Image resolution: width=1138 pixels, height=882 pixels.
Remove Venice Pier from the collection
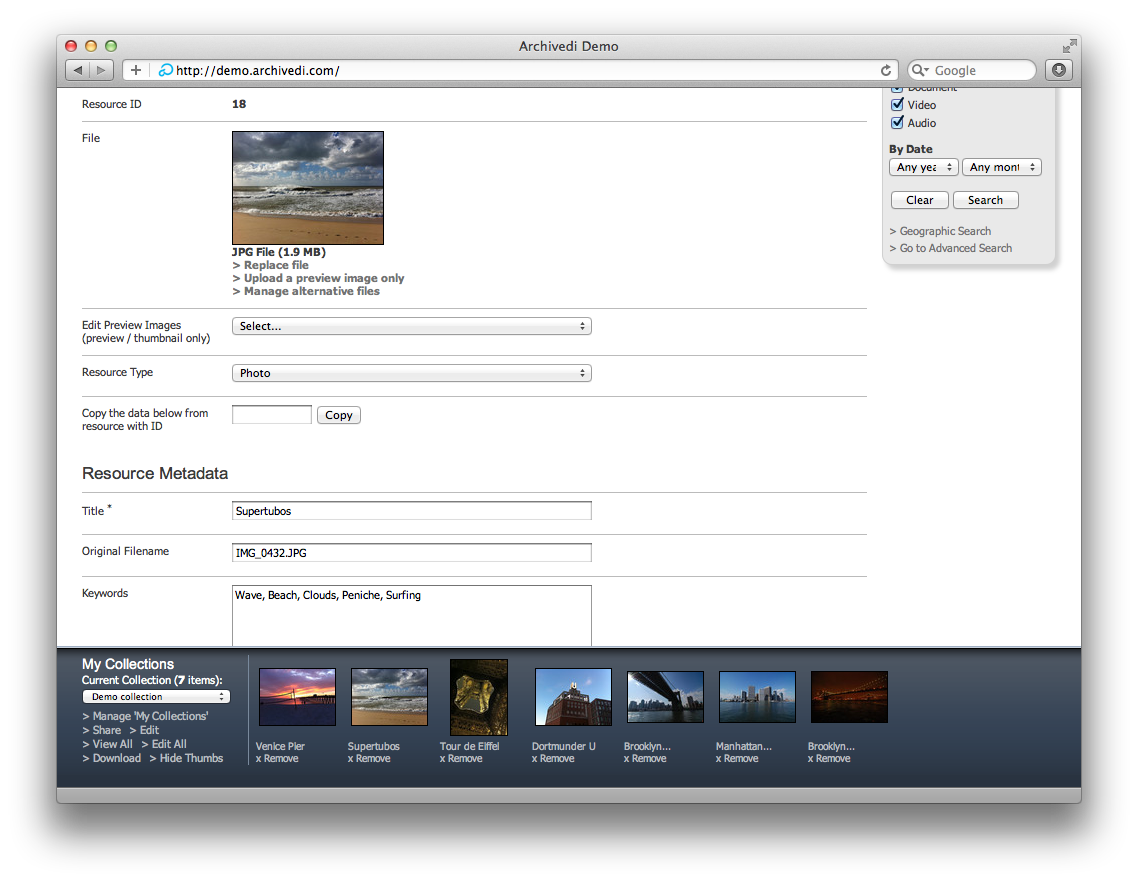tap(277, 759)
